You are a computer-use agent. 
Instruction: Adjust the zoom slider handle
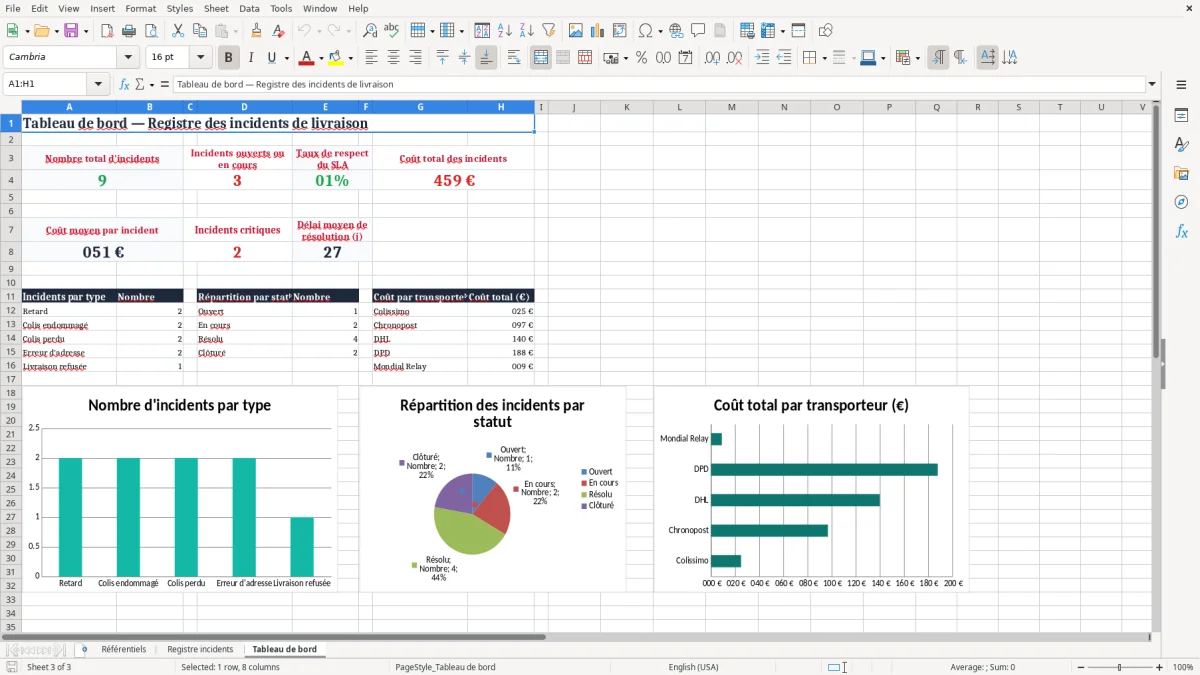[x=1119, y=667]
